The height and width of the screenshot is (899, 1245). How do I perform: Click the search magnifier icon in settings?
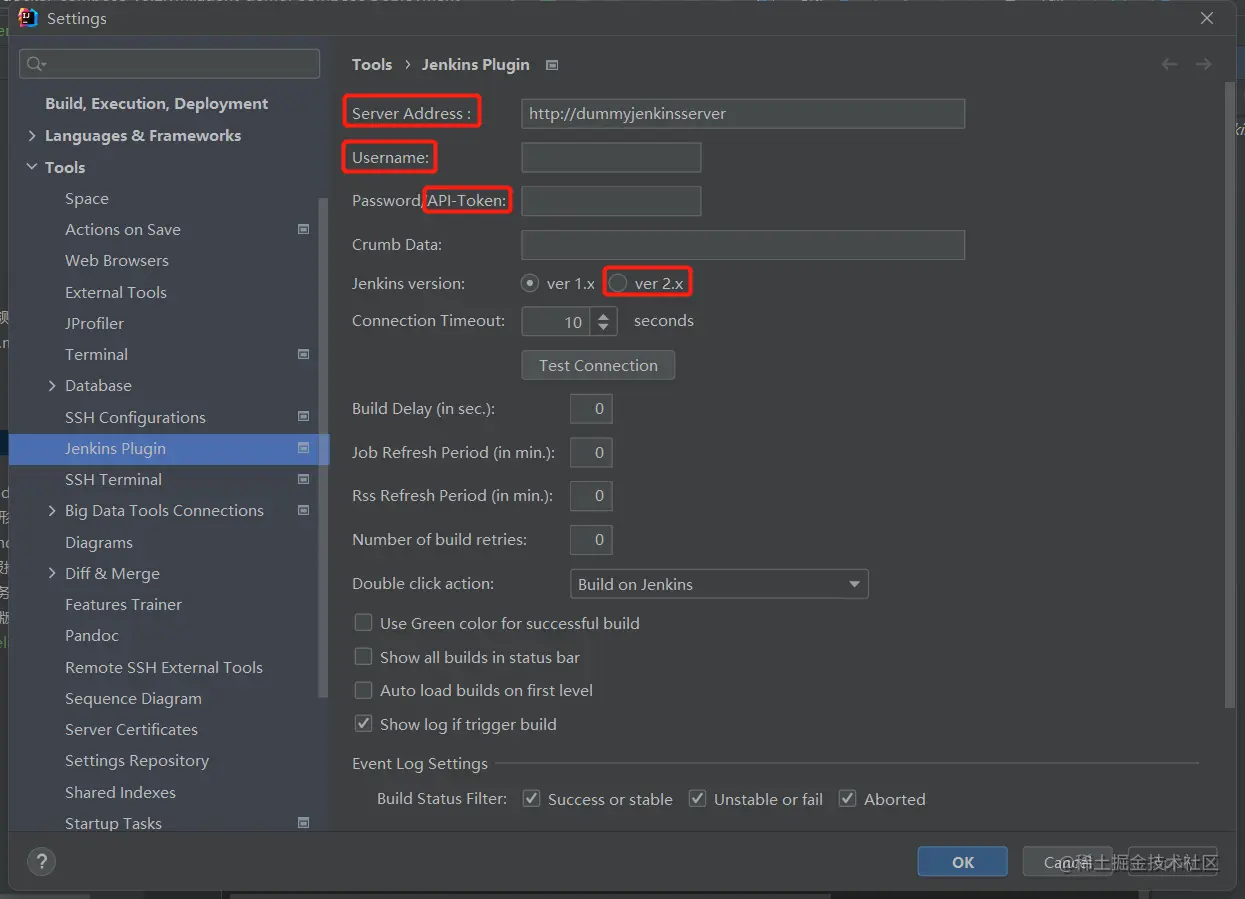(36, 64)
